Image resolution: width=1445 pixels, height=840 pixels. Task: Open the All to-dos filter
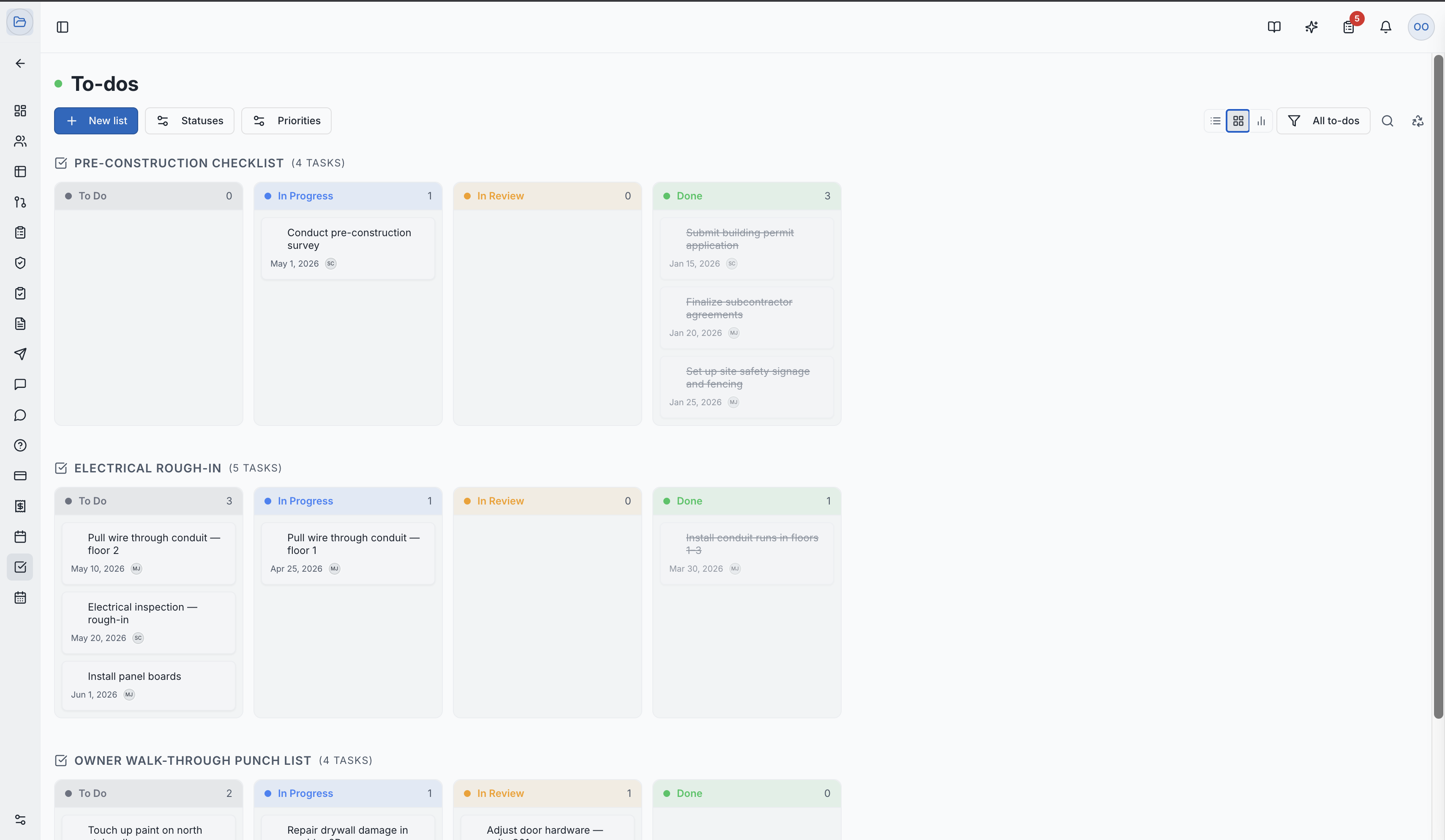point(1323,121)
